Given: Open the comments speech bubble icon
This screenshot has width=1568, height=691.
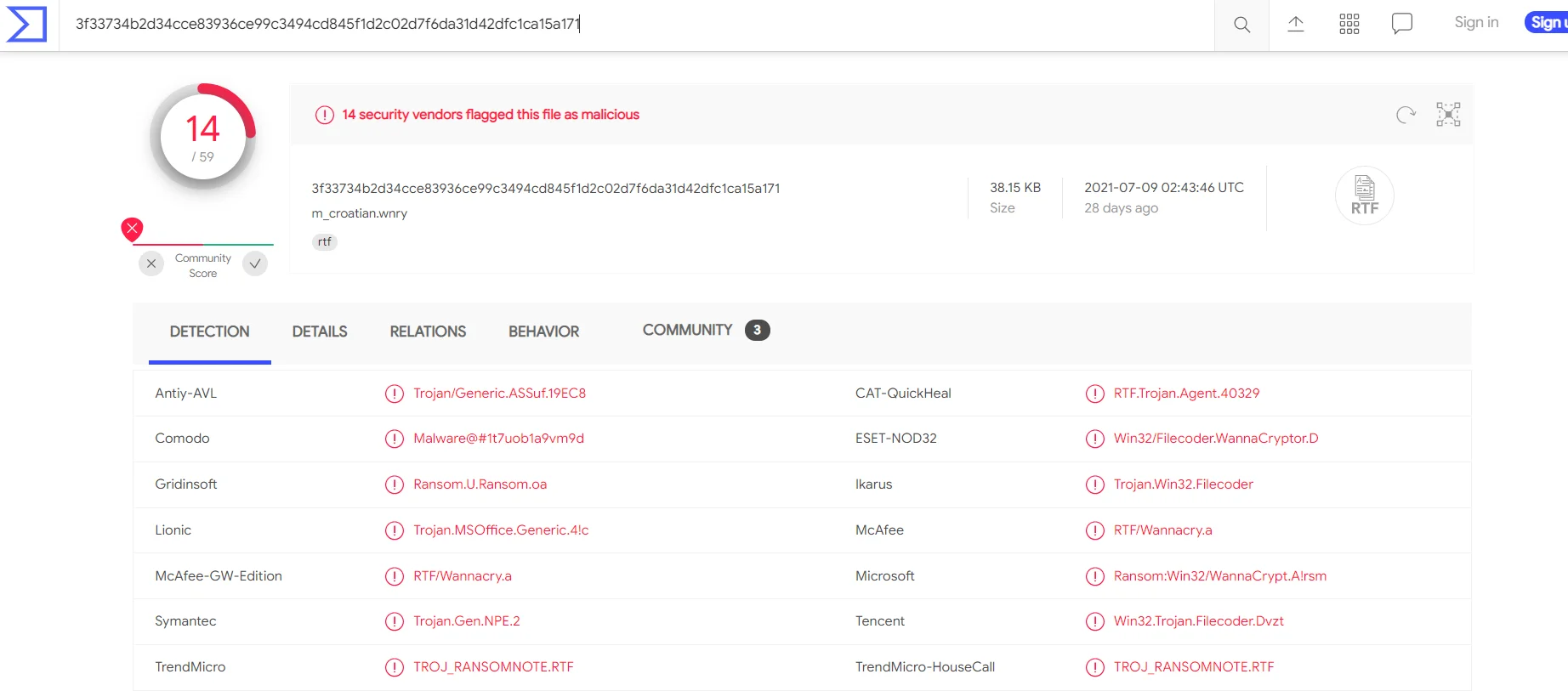Looking at the screenshot, I should tap(1402, 24).
